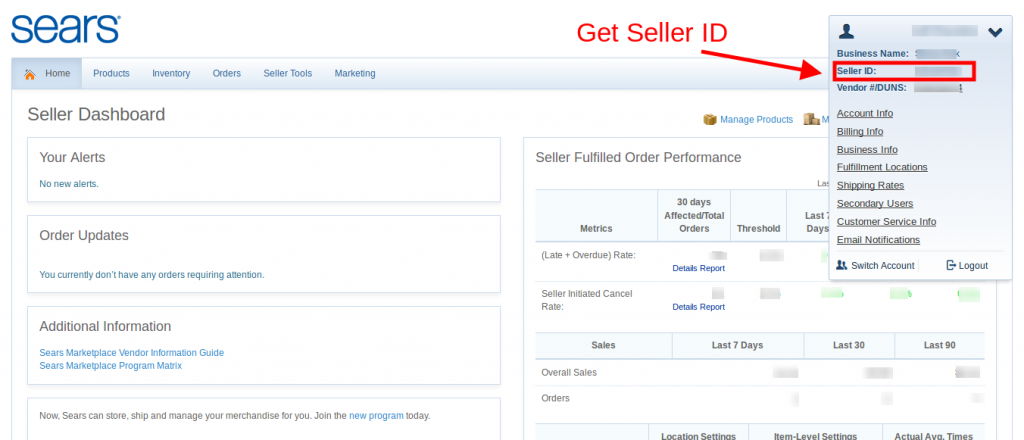Open Account Info link
The image size is (1024, 440).
pyautogui.click(x=865, y=114)
